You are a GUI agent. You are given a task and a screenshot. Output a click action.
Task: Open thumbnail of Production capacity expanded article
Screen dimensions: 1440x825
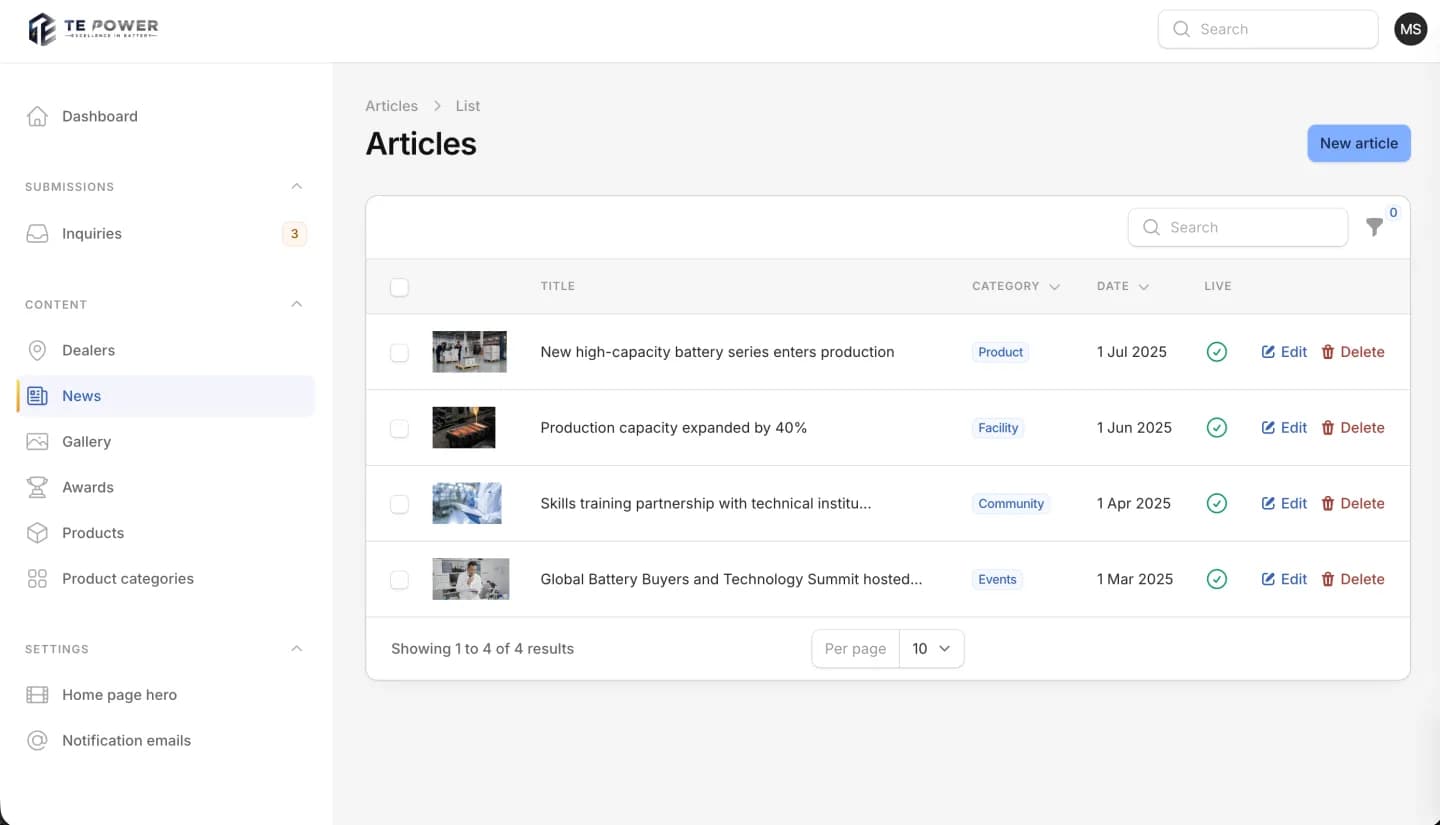[x=464, y=428]
